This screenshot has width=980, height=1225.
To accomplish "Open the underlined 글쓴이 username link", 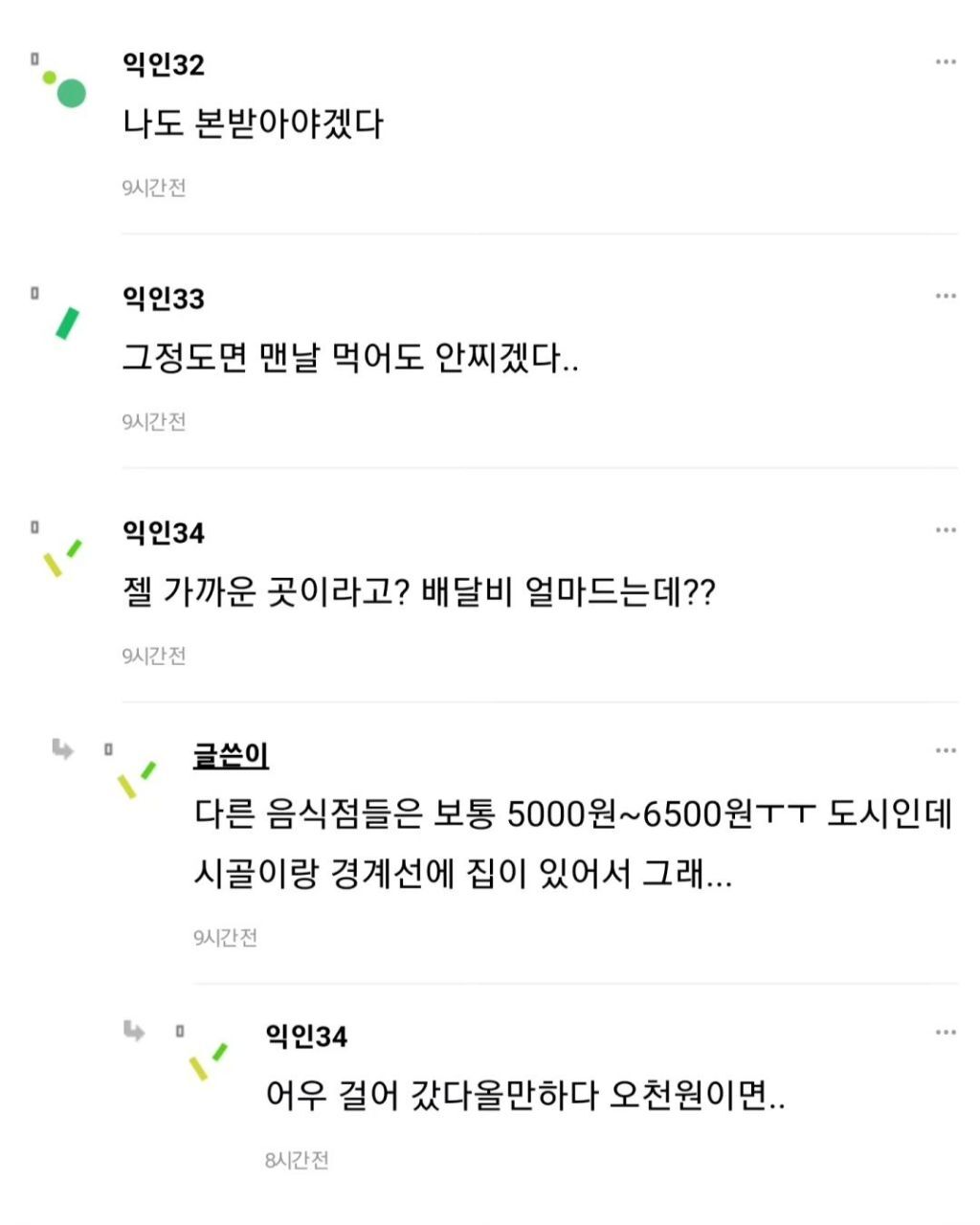I will point(231,756).
